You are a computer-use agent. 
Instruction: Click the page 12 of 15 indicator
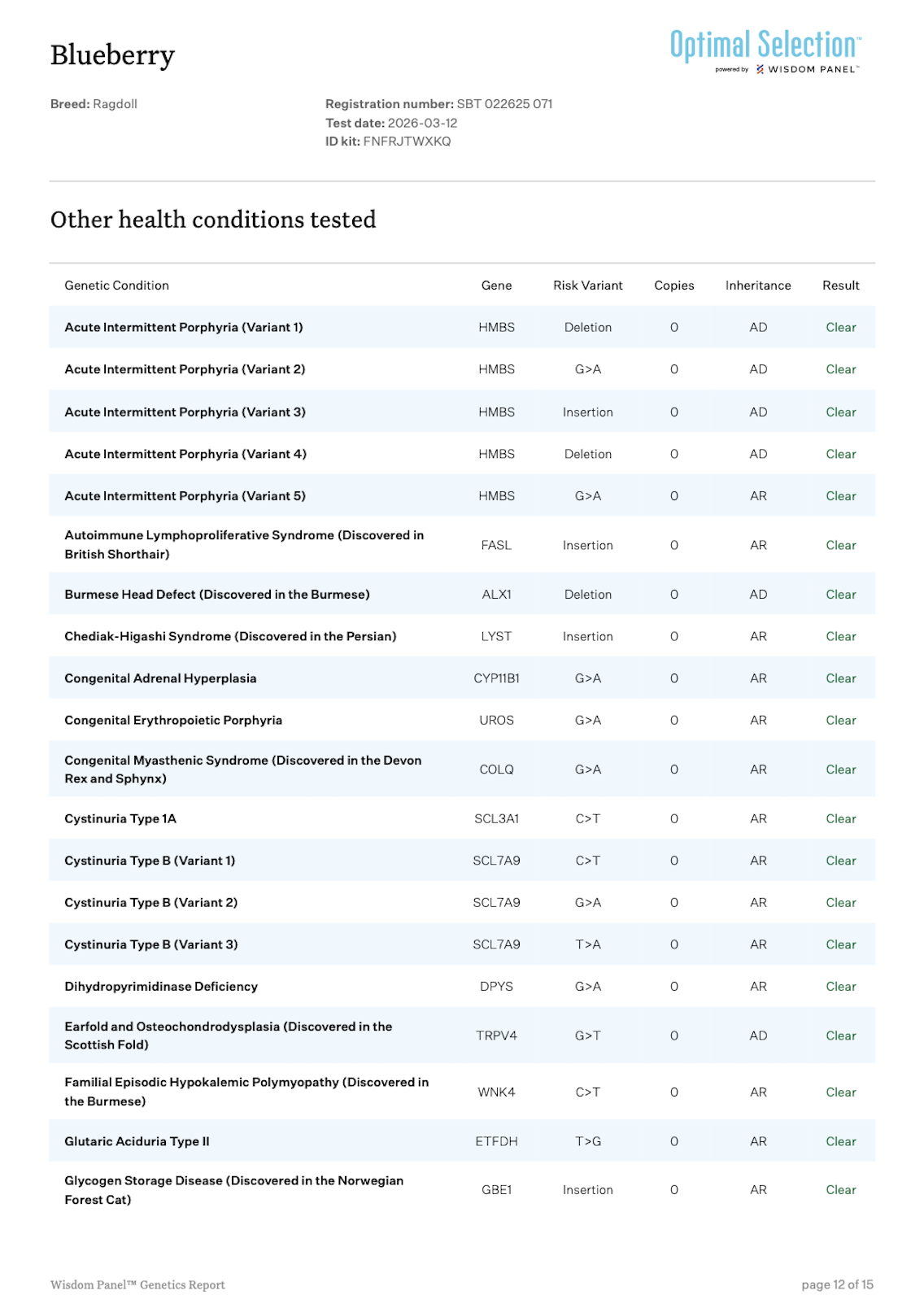click(x=837, y=1284)
